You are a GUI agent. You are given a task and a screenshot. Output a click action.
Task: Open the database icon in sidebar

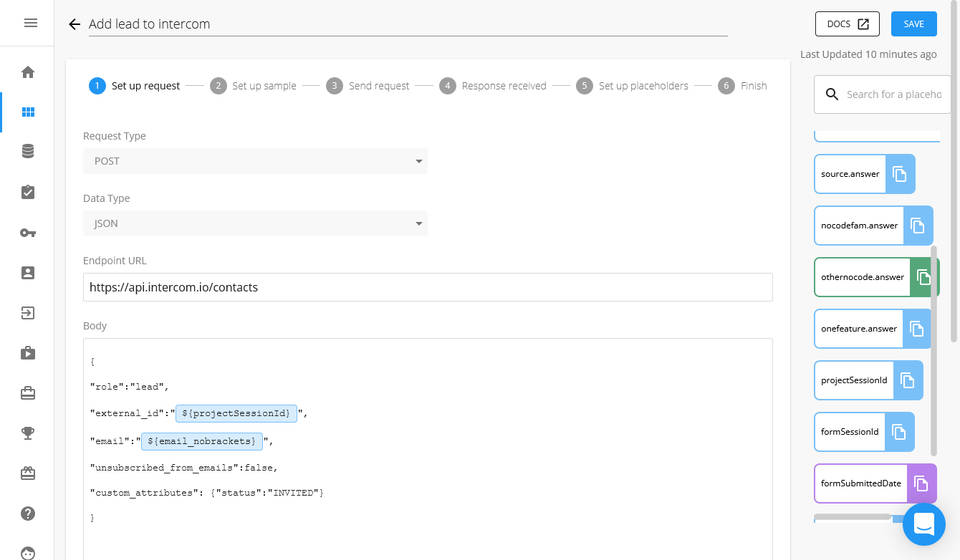[x=28, y=152]
